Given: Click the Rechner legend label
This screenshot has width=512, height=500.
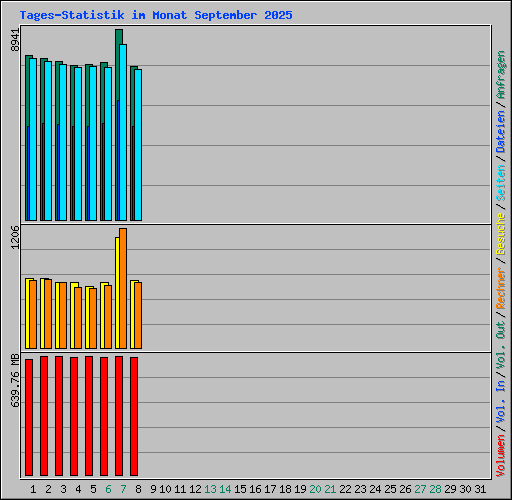Looking at the screenshot, I should click(501, 288).
